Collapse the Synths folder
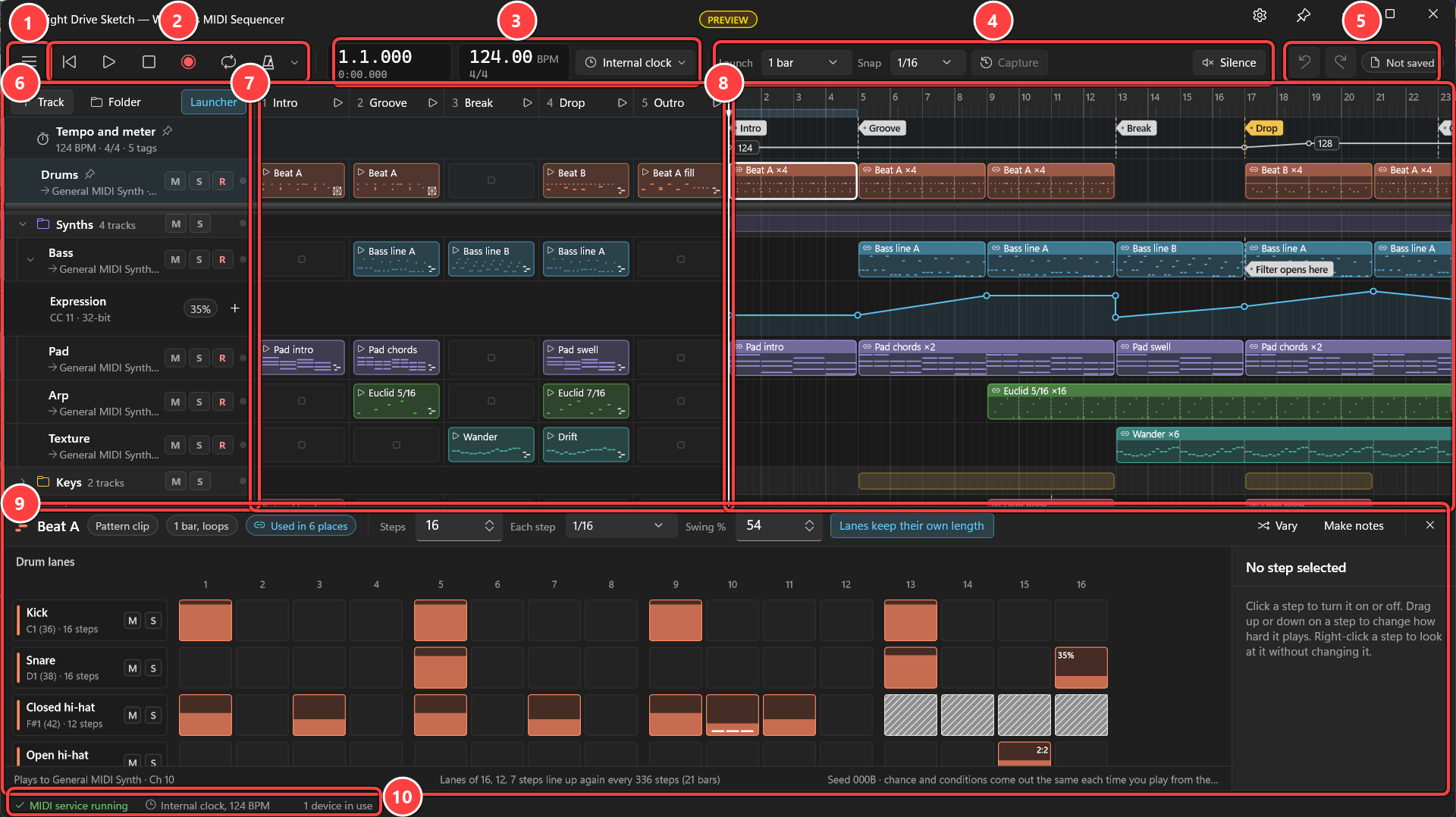The image size is (1456, 817). 23,224
